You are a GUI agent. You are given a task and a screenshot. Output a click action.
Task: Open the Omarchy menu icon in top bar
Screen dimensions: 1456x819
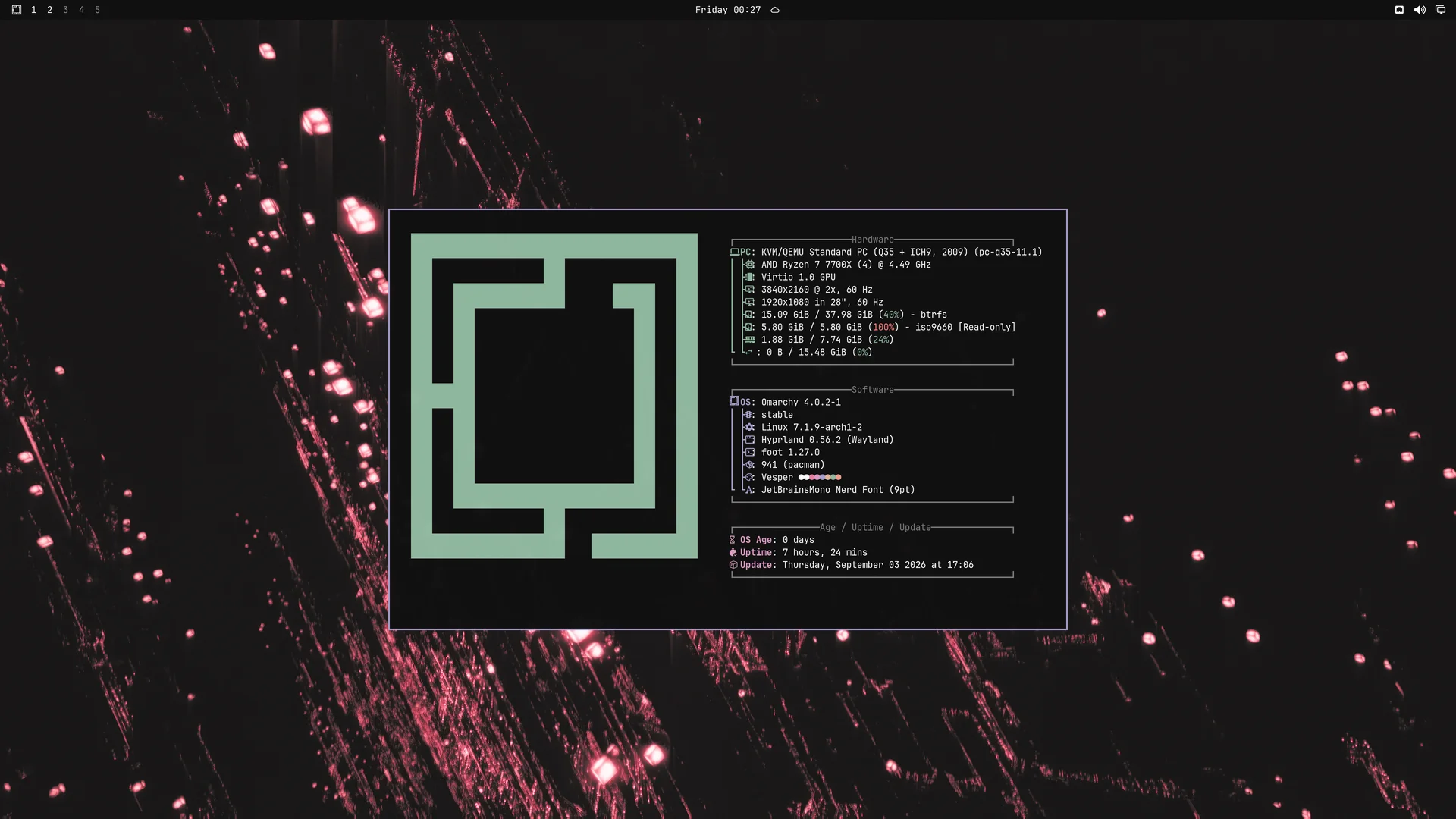coord(17,10)
